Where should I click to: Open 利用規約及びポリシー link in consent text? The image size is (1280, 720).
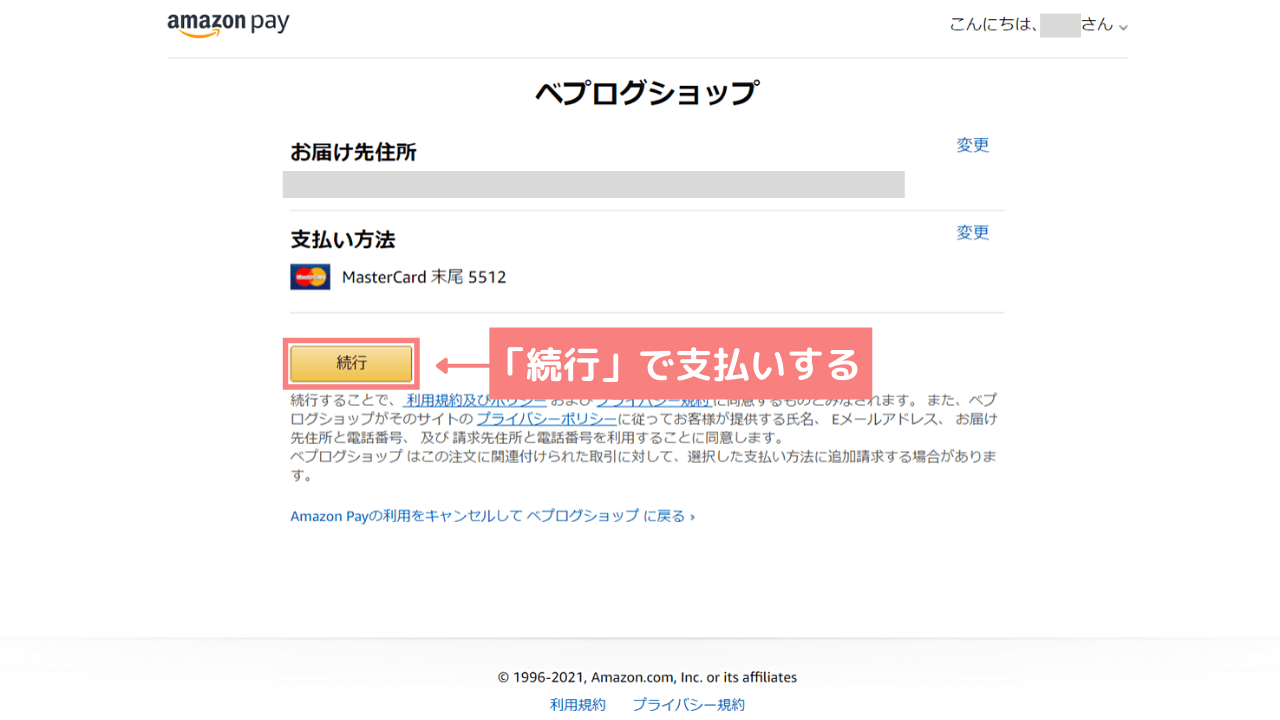475,400
